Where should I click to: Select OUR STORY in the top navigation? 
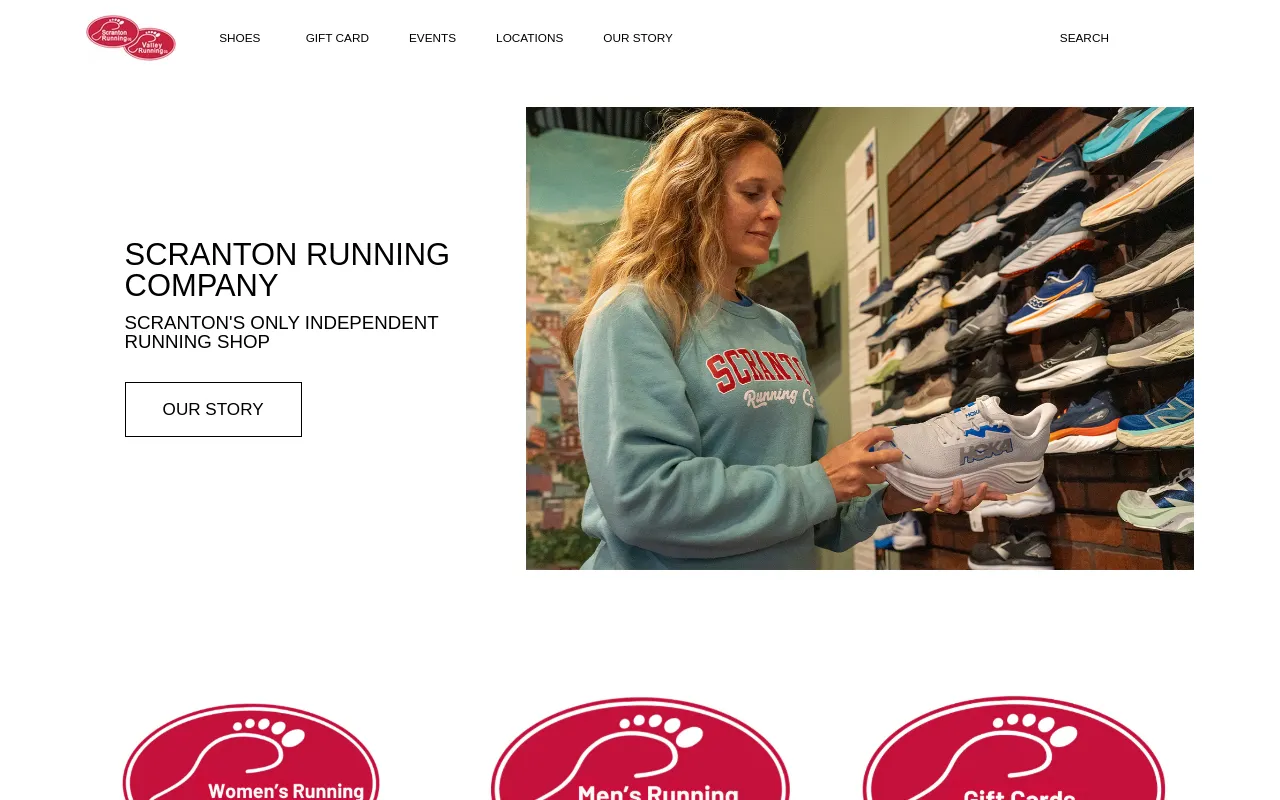coord(638,38)
